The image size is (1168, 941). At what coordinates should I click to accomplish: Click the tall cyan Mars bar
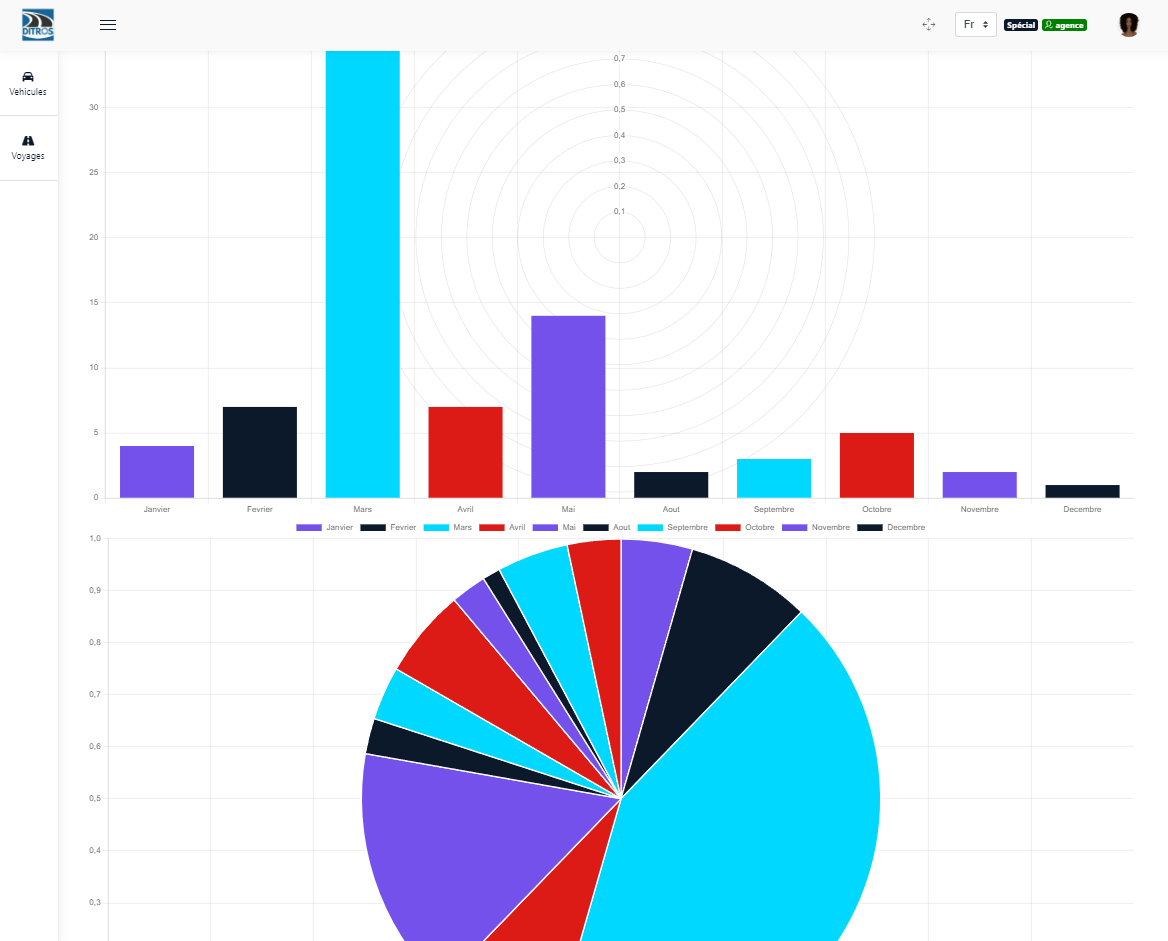(363, 274)
